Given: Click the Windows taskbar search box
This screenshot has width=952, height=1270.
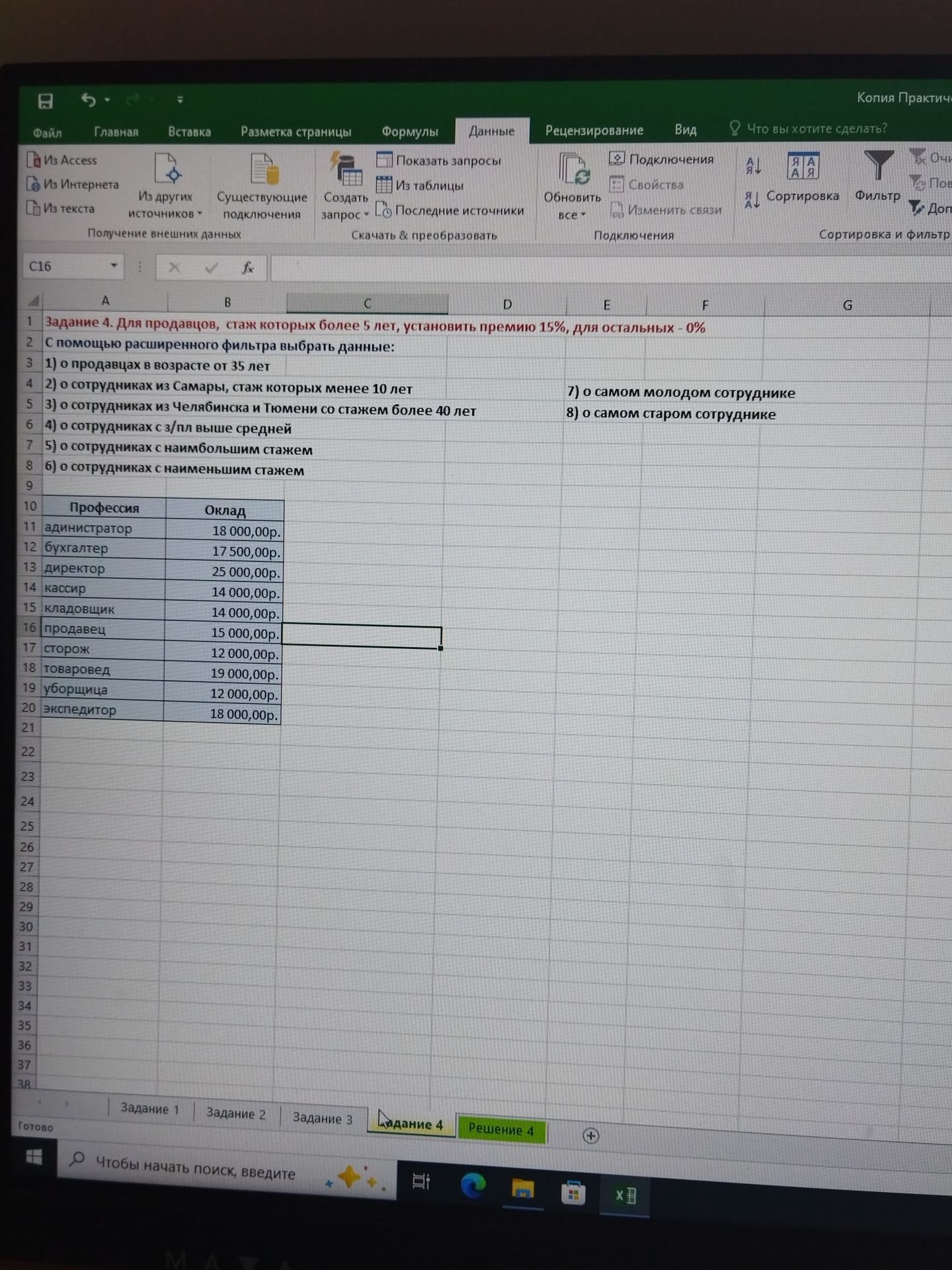Looking at the screenshot, I should (226, 1170).
